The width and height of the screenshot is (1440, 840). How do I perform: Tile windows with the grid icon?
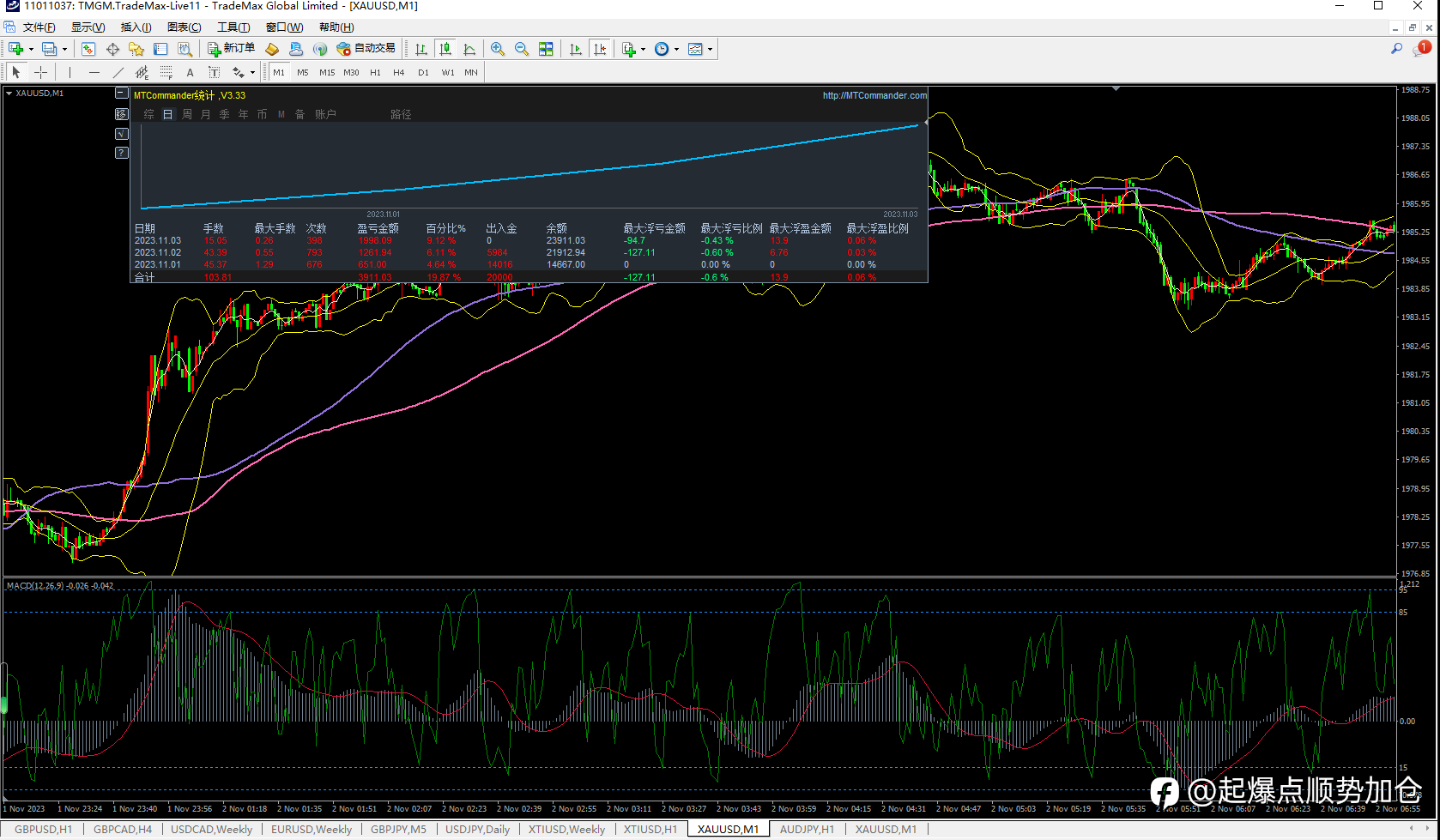point(546,49)
